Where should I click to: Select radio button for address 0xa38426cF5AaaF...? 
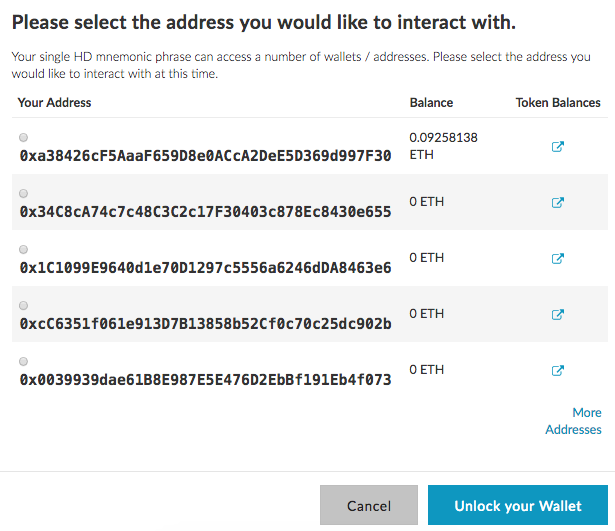(24, 137)
